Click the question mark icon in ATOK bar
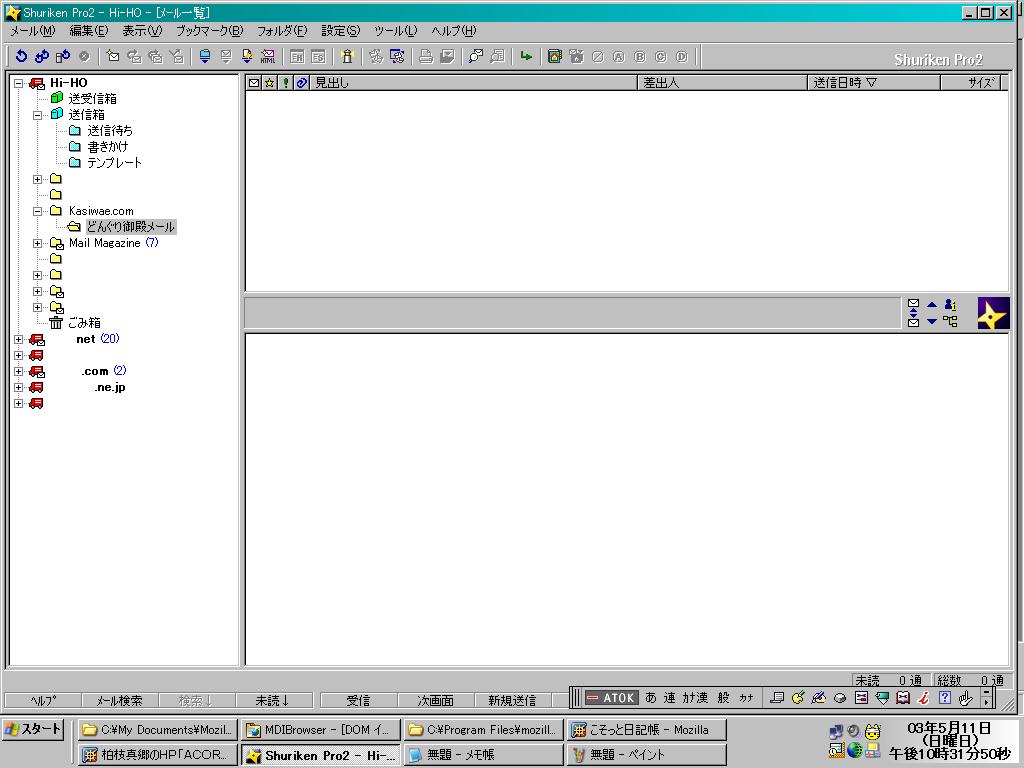1024x768 pixels. point(944,698)
